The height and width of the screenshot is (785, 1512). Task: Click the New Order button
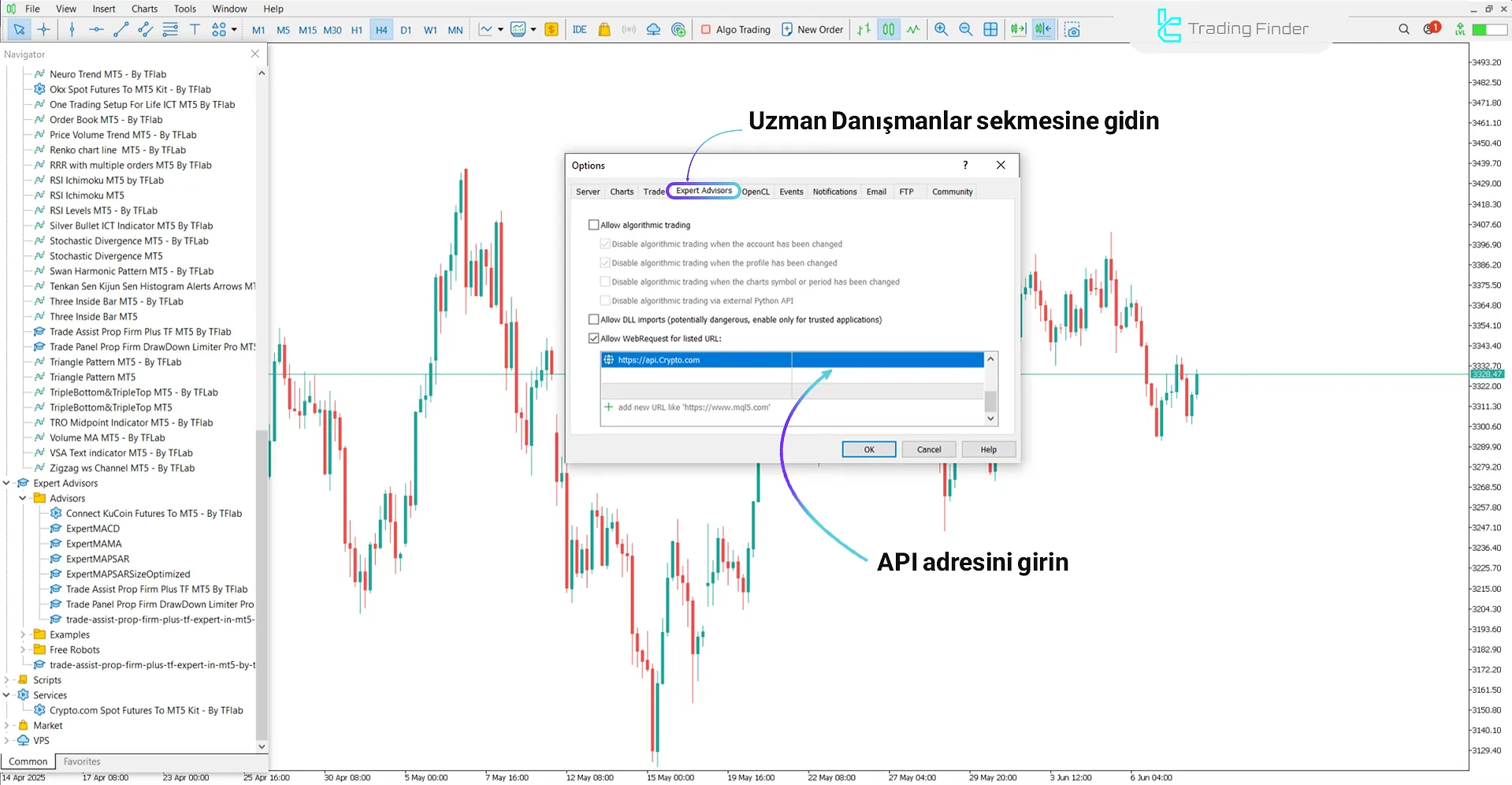[812, 29]
